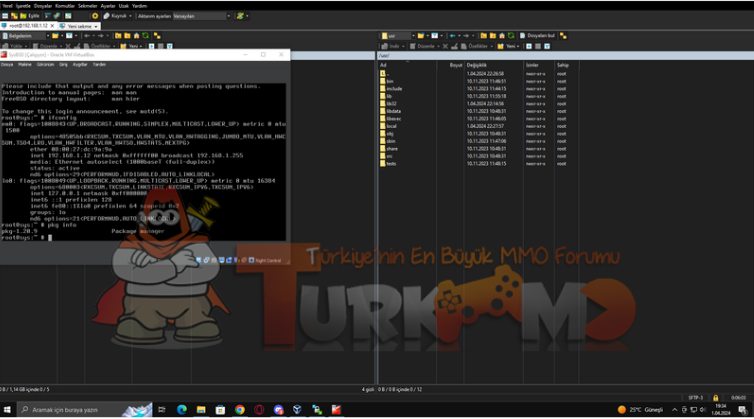The height and width of the screenshot is (419, 754).
Task: Open the local panel Yeni dropdown
Action: click(x=131, y=46)
